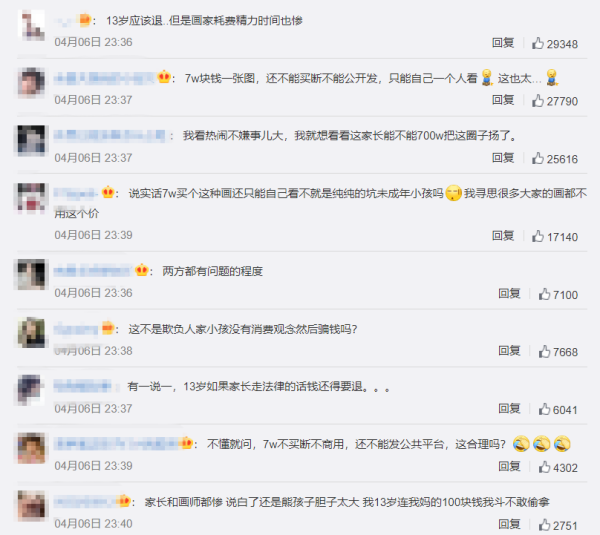Screen dimensions: 600x535
Task: Open avatar of 两方都有问题 commenter
Action: pos(31,274)
